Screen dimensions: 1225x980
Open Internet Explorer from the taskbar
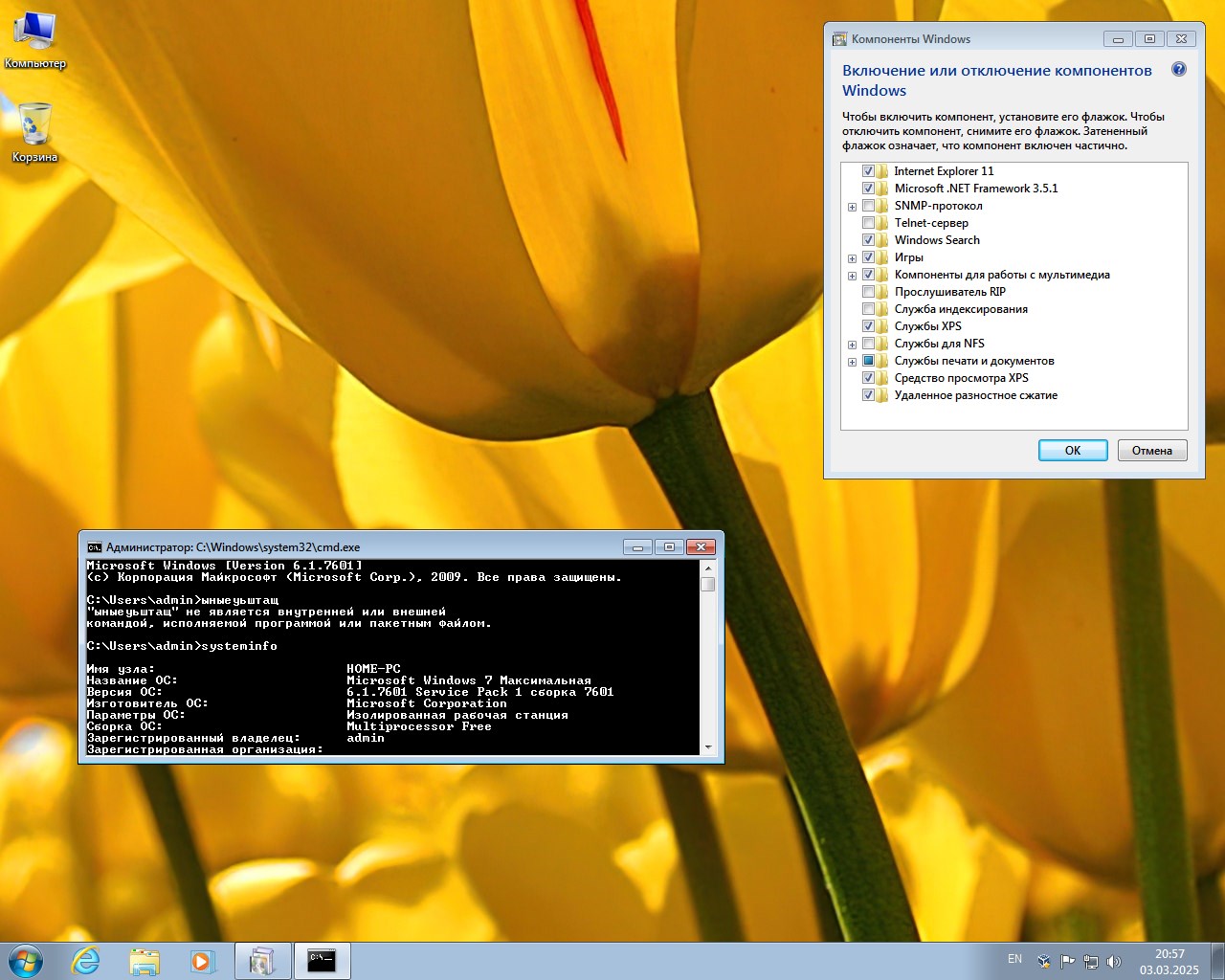click(86, 961)
